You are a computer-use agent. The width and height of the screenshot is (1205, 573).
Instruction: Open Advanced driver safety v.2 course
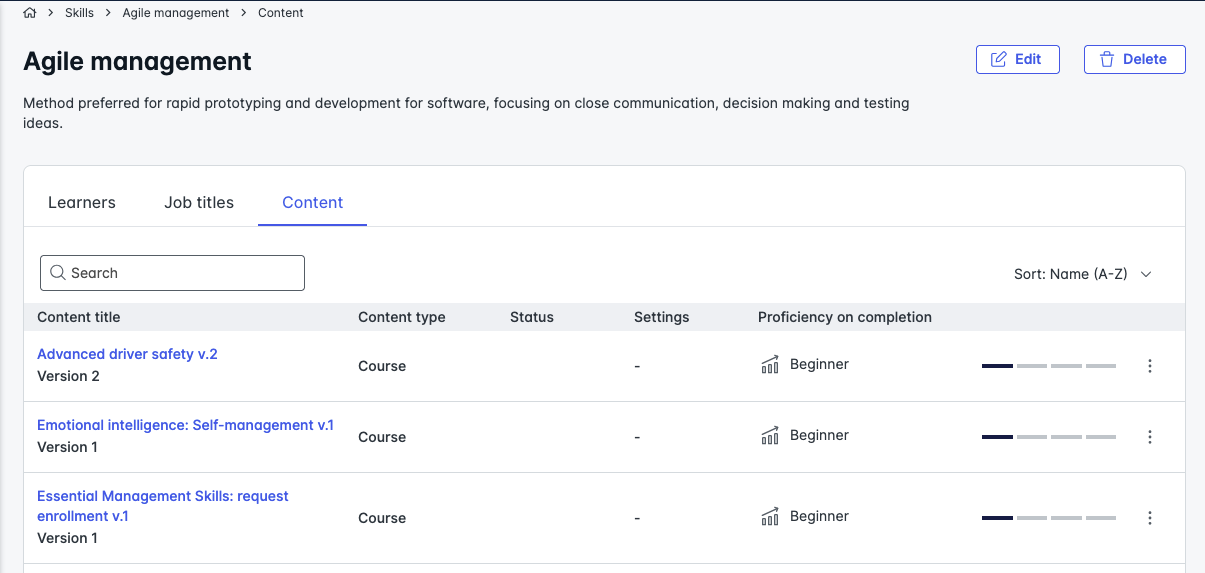(127, 354)
